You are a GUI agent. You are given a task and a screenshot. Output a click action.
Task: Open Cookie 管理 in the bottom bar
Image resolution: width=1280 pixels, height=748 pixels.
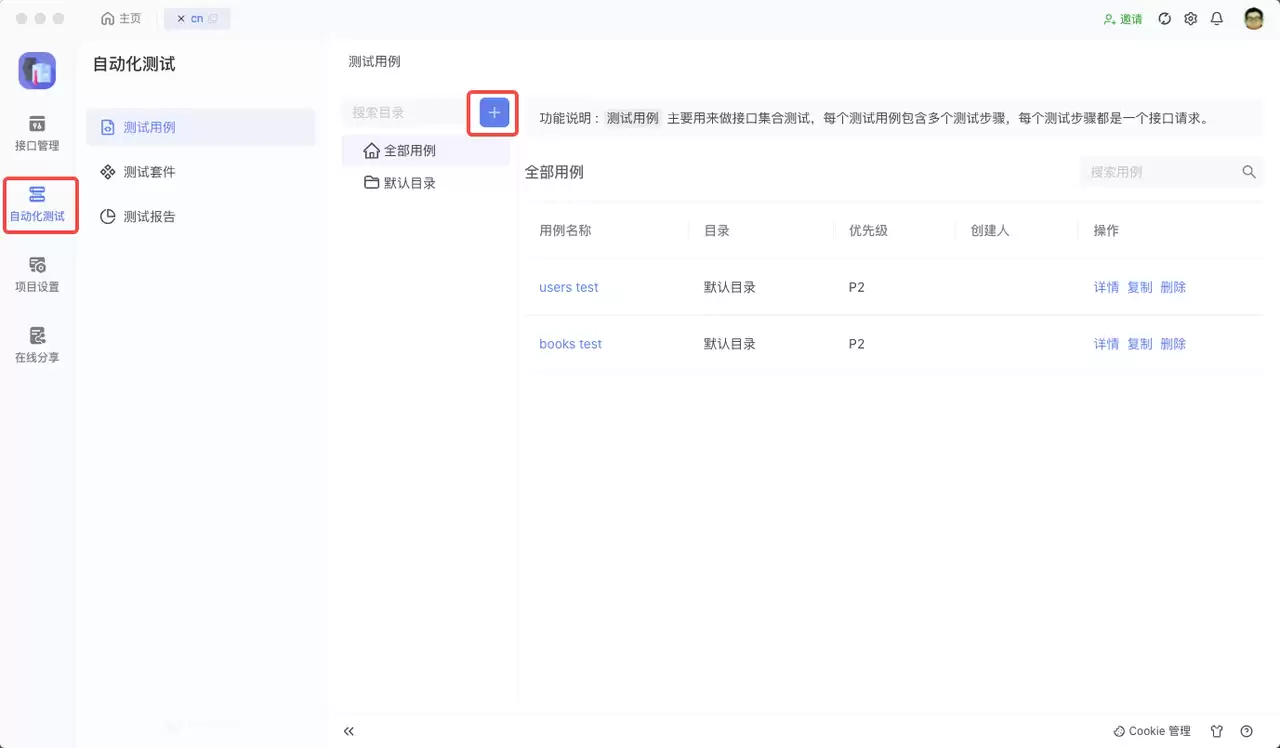[x=1152, y=731]
